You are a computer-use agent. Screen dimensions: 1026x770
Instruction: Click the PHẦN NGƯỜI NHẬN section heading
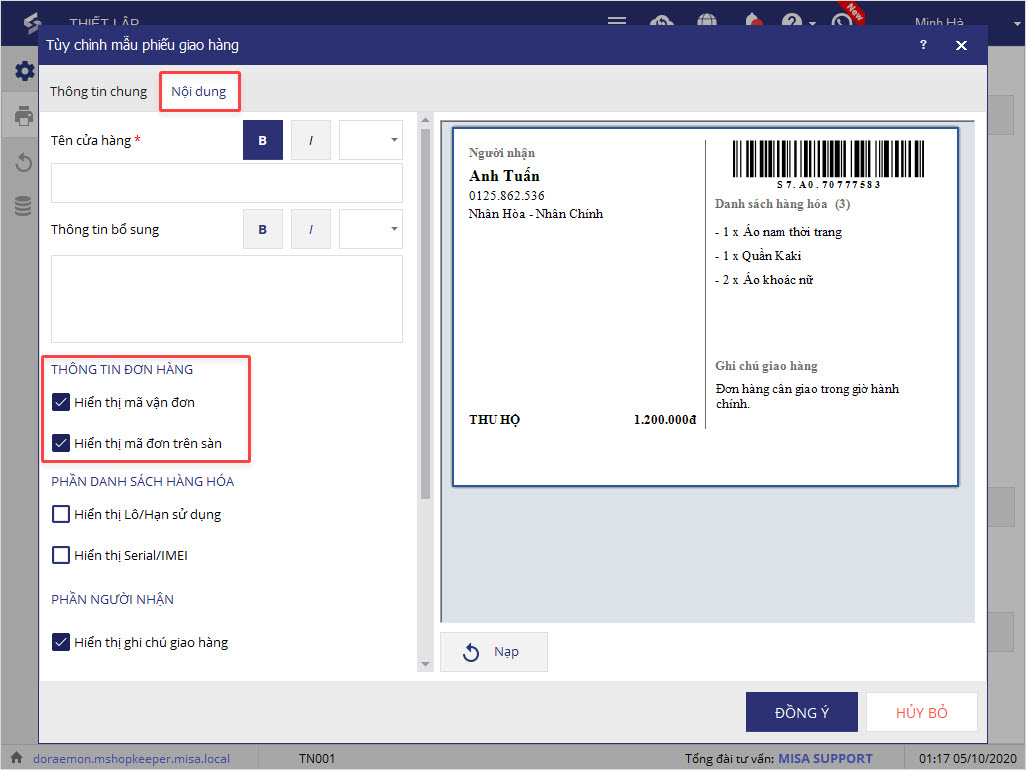pyautogui.click(x=113, y=599)
